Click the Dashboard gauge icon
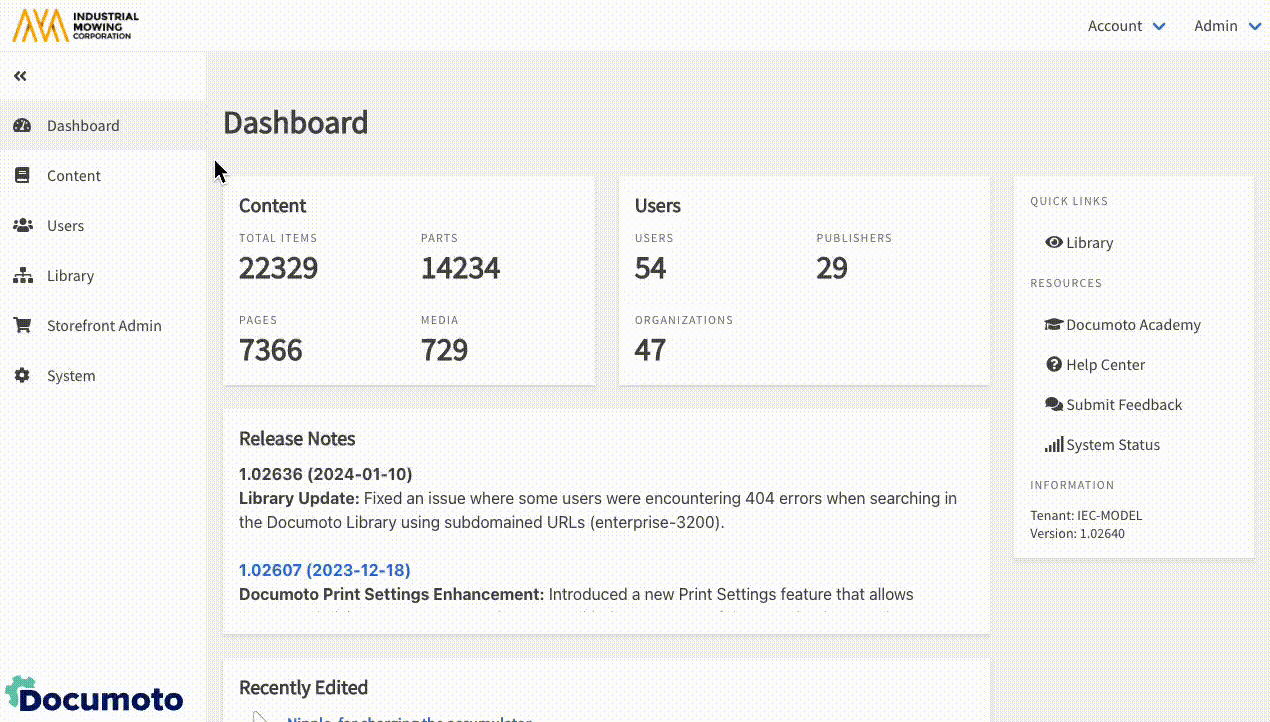 click(22, 126)
